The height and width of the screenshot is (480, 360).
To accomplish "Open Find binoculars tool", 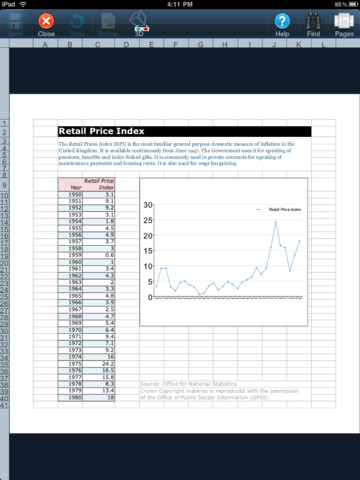I will tap(313, 21).
